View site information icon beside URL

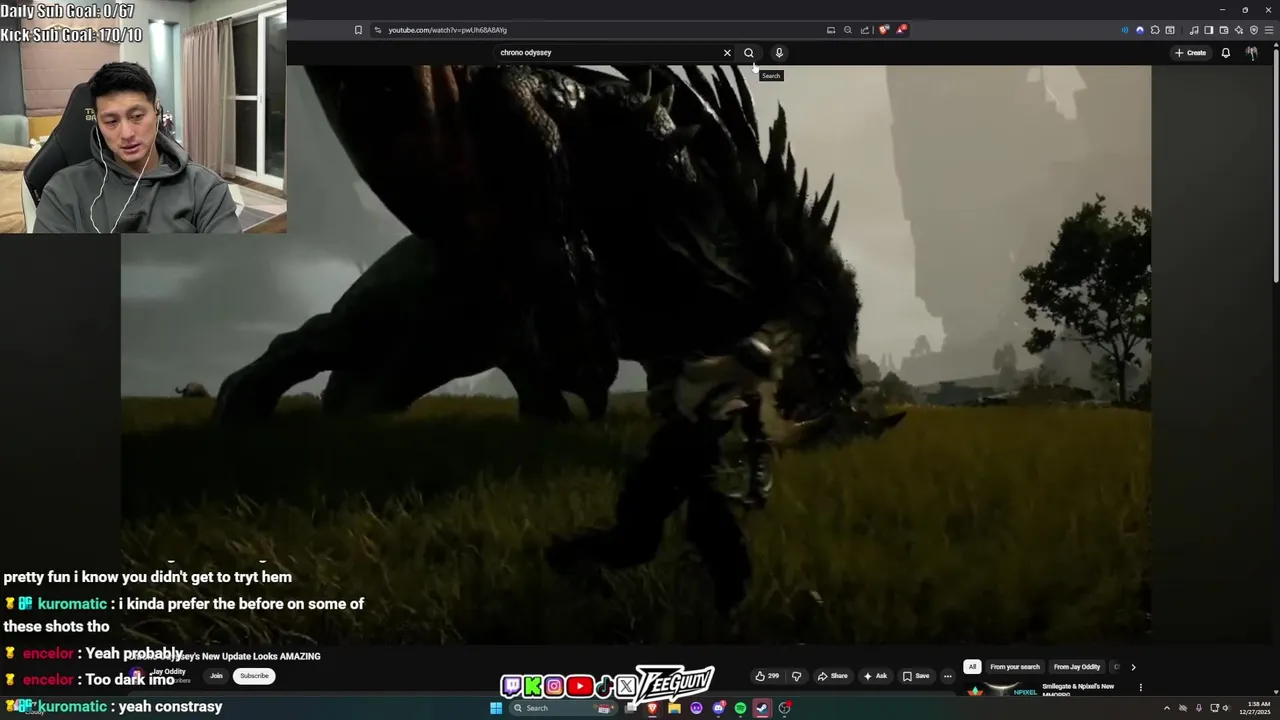(x=377, y=30)
